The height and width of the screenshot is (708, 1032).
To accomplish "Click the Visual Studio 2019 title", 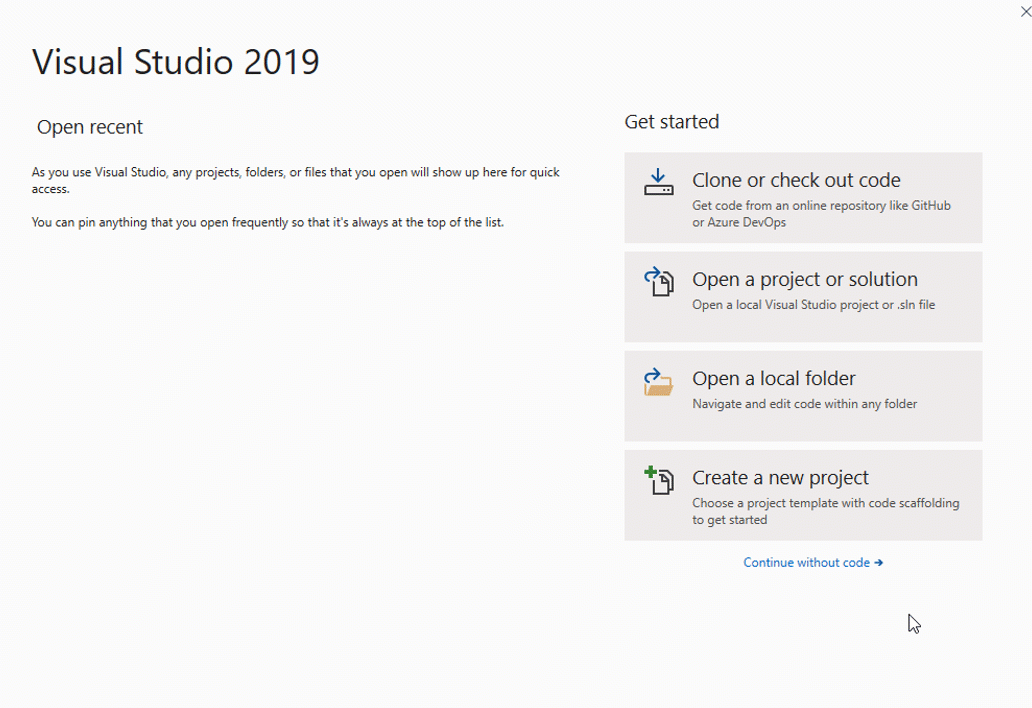I will 176,62.
